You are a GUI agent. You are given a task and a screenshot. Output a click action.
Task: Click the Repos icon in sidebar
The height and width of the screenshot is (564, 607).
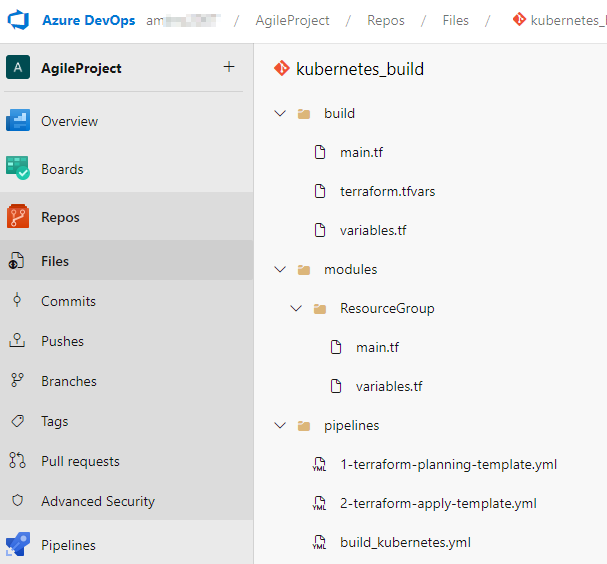tap(18, 217)
